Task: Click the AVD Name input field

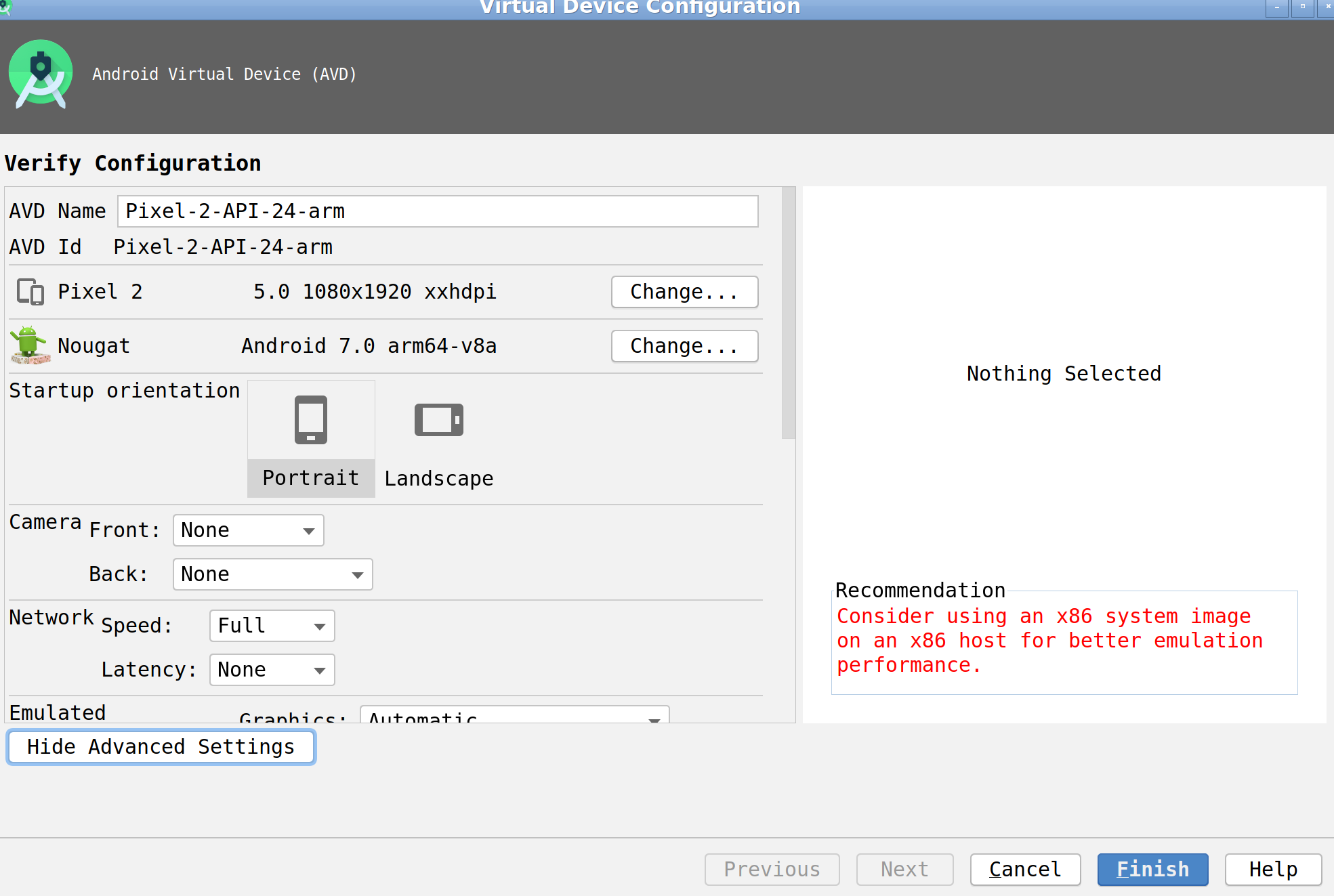Action: pyautogui.click(x=438, y=211)
